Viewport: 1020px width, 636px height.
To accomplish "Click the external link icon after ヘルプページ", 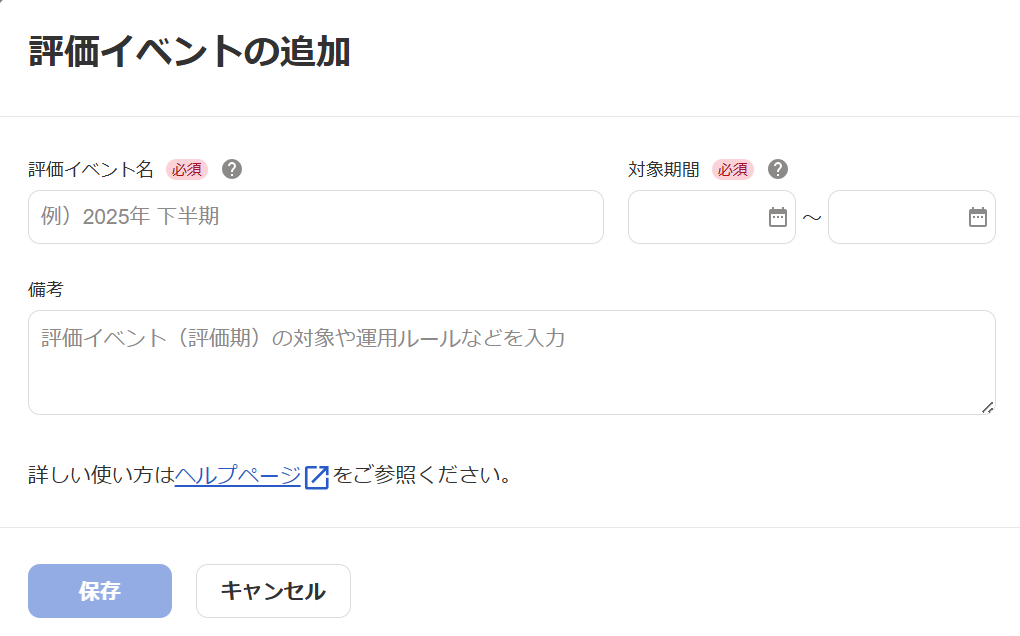I will 316,476.
